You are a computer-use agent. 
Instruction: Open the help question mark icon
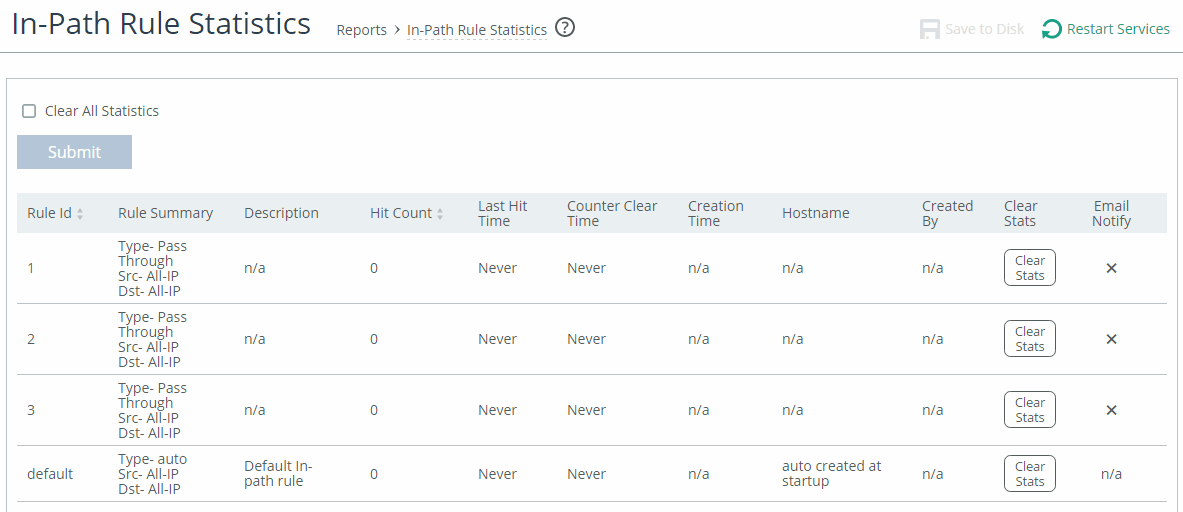point(564,29)
